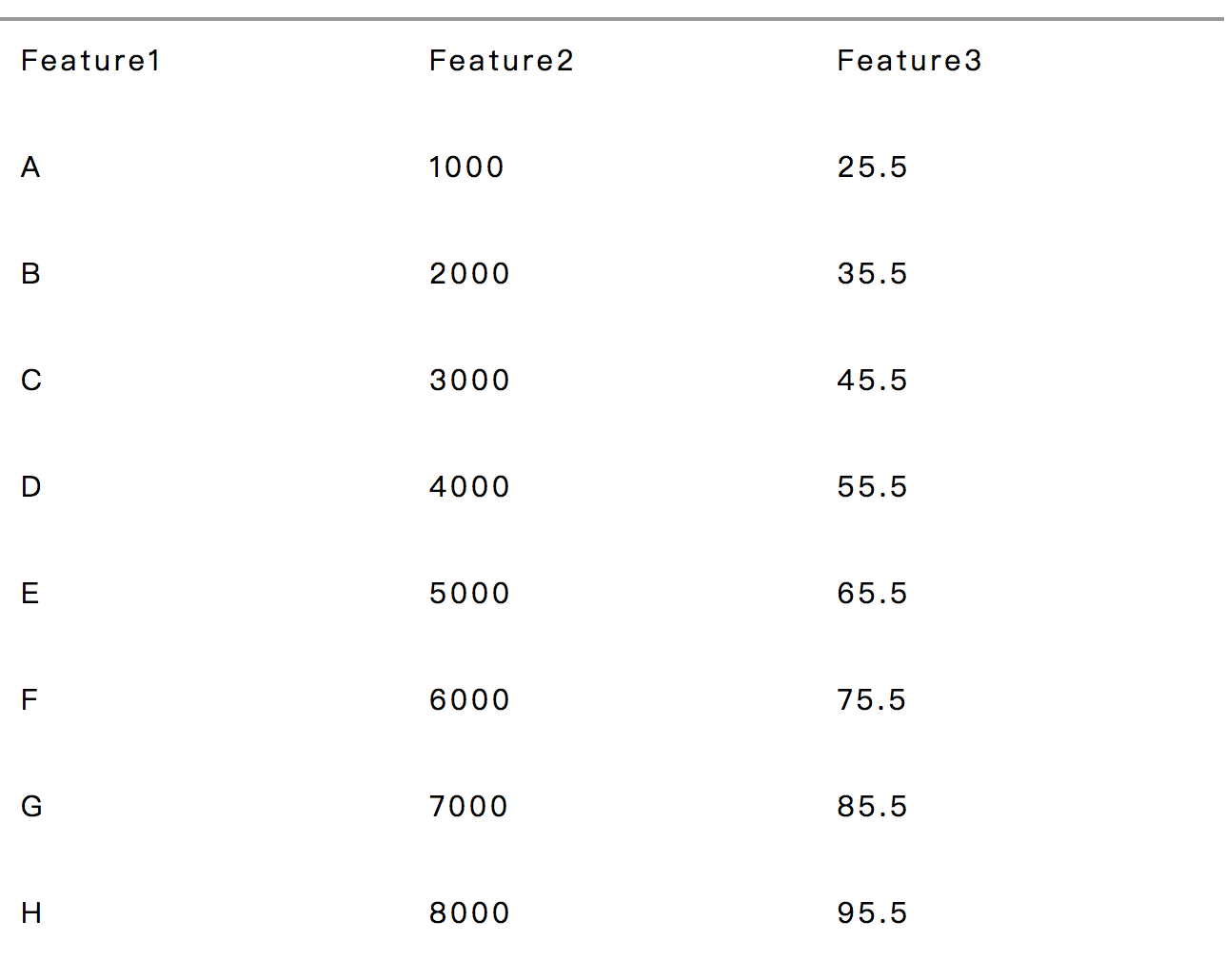
Task: Select the 75.5 value cell
Action: [872, 700]
